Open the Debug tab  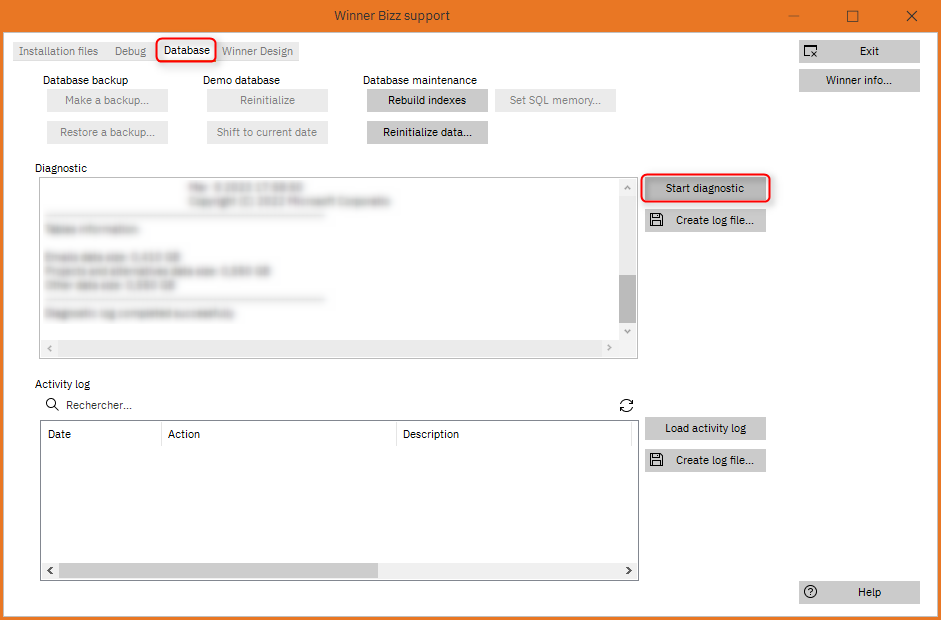[x=130, y=51]
